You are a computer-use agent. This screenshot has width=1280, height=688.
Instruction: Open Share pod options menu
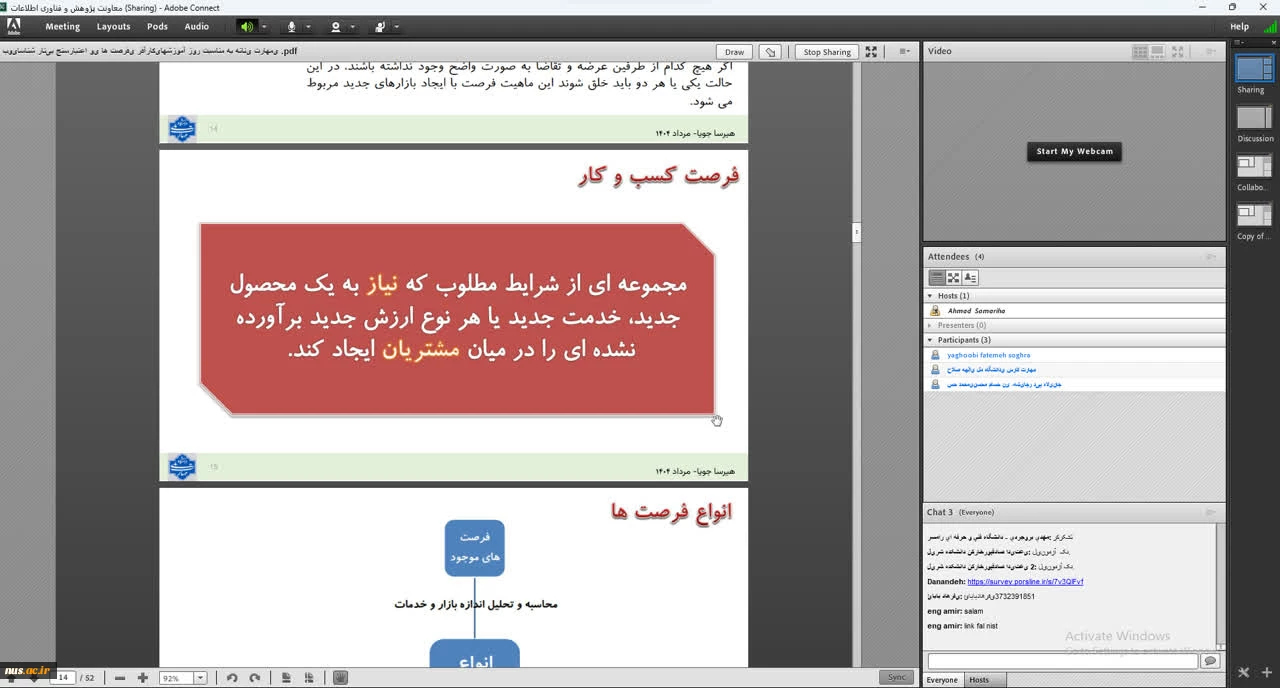904,52
